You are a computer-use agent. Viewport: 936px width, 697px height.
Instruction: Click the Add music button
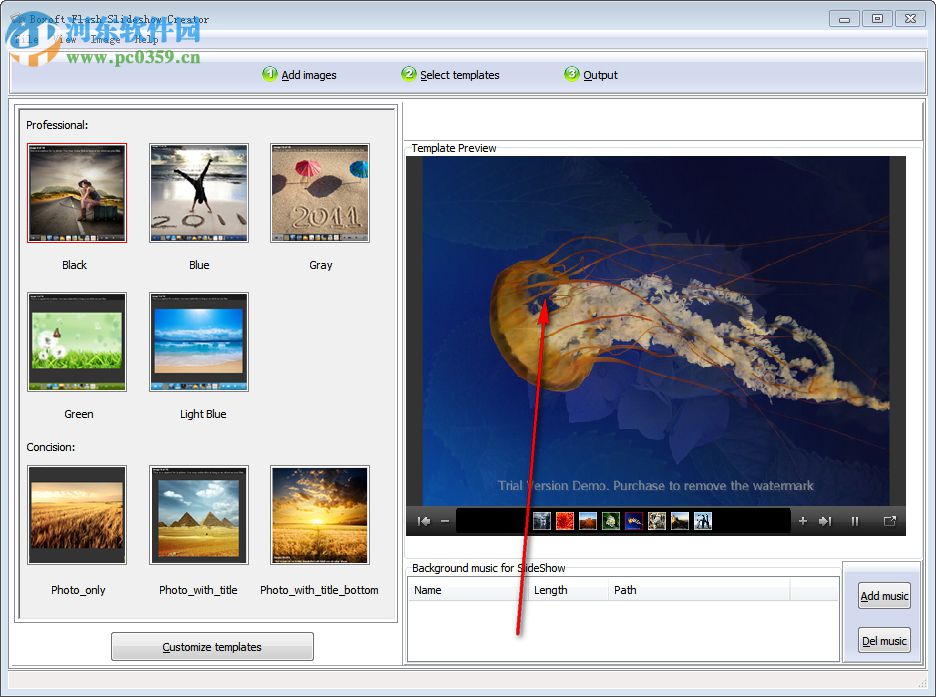coord(883,595)
